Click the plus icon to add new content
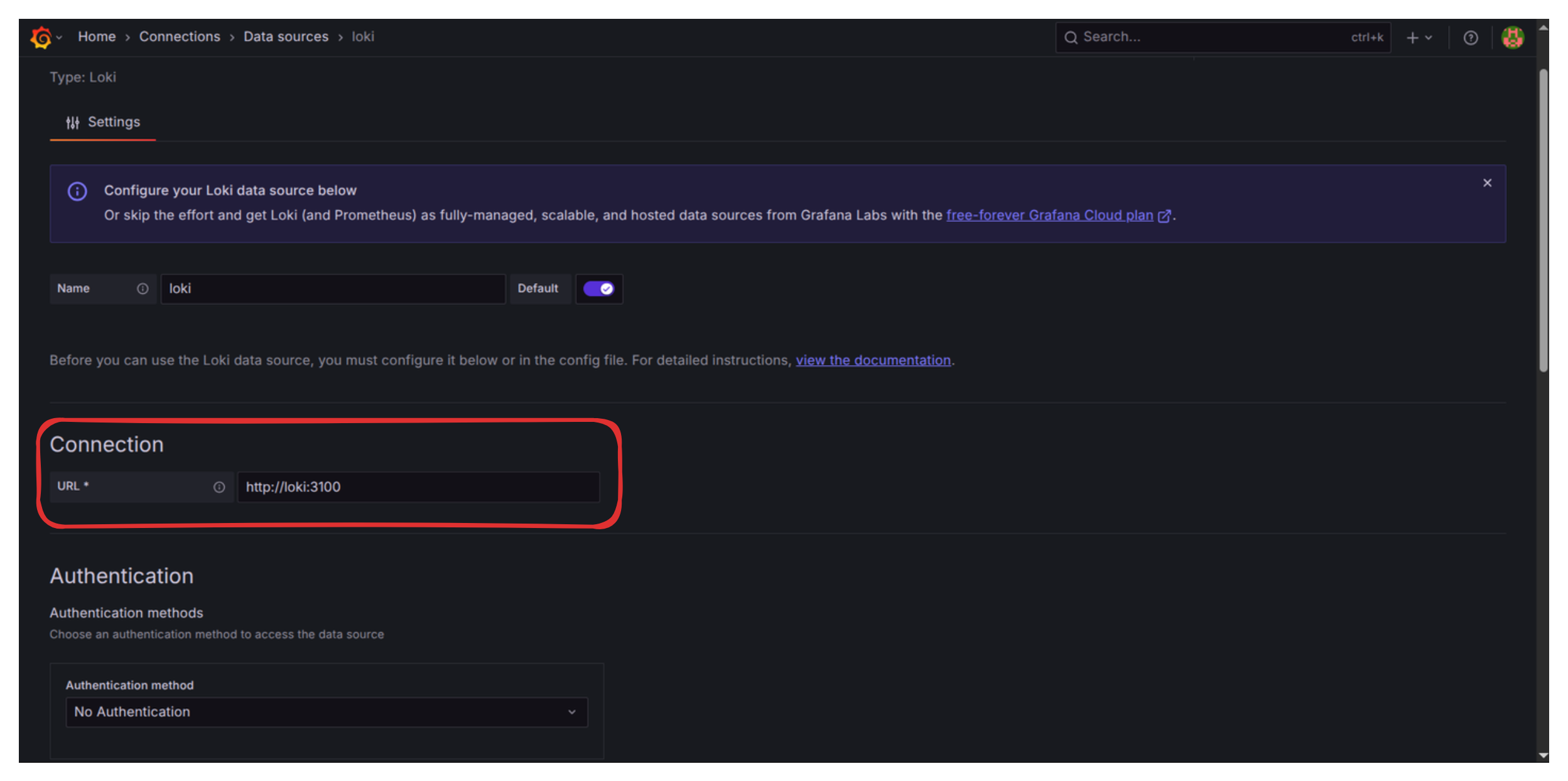This screenshot has height=781, width=1568. click(x=1412, y=37)
